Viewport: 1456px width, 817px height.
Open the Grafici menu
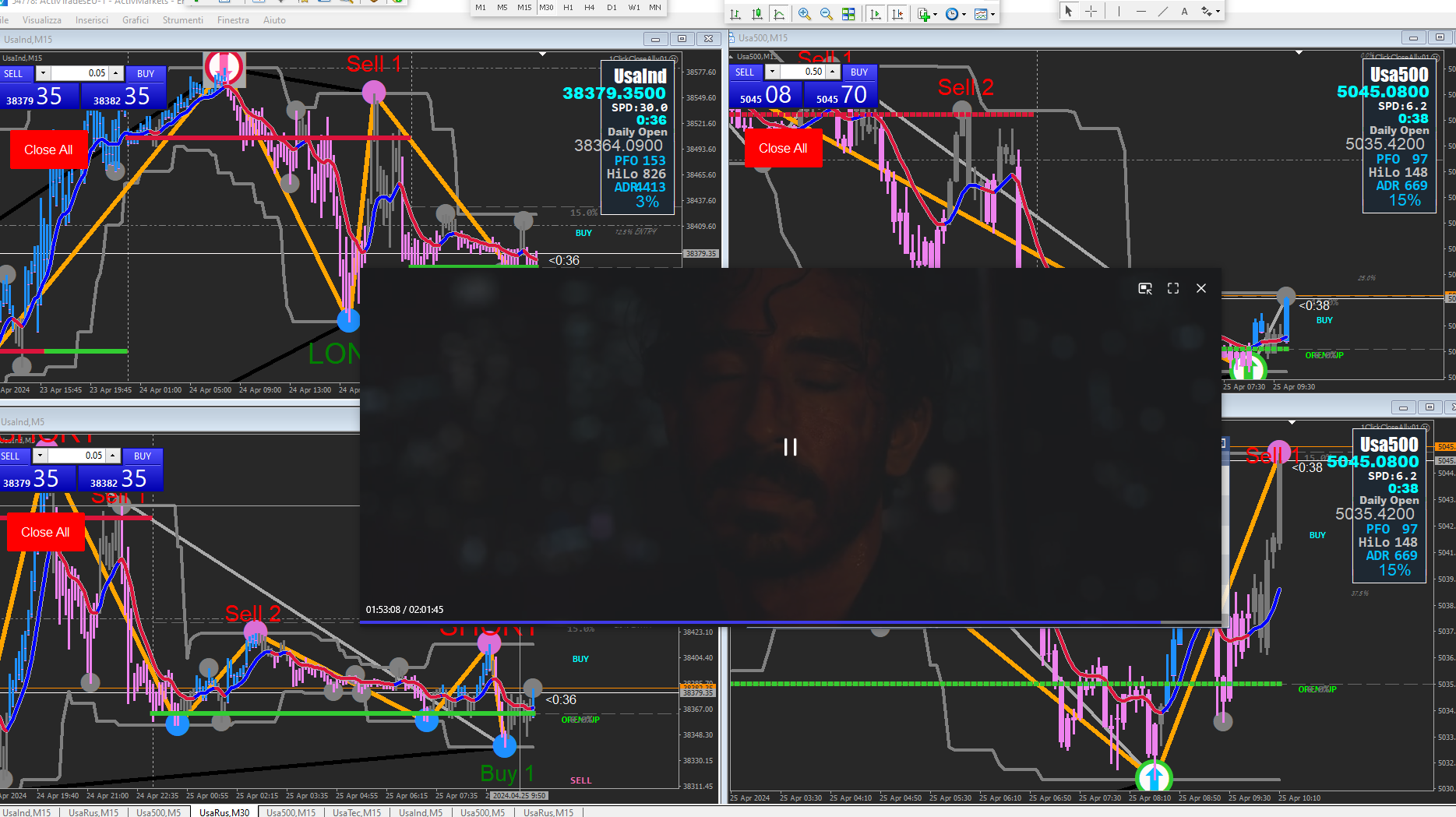pos(136,20)
